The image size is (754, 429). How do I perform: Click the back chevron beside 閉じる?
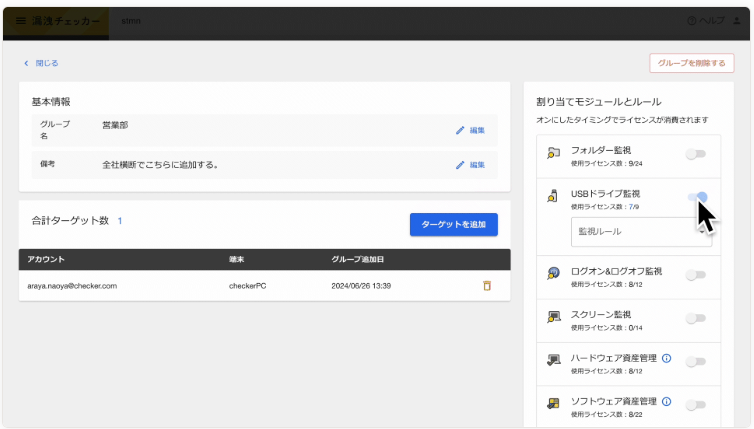(26, 63)
